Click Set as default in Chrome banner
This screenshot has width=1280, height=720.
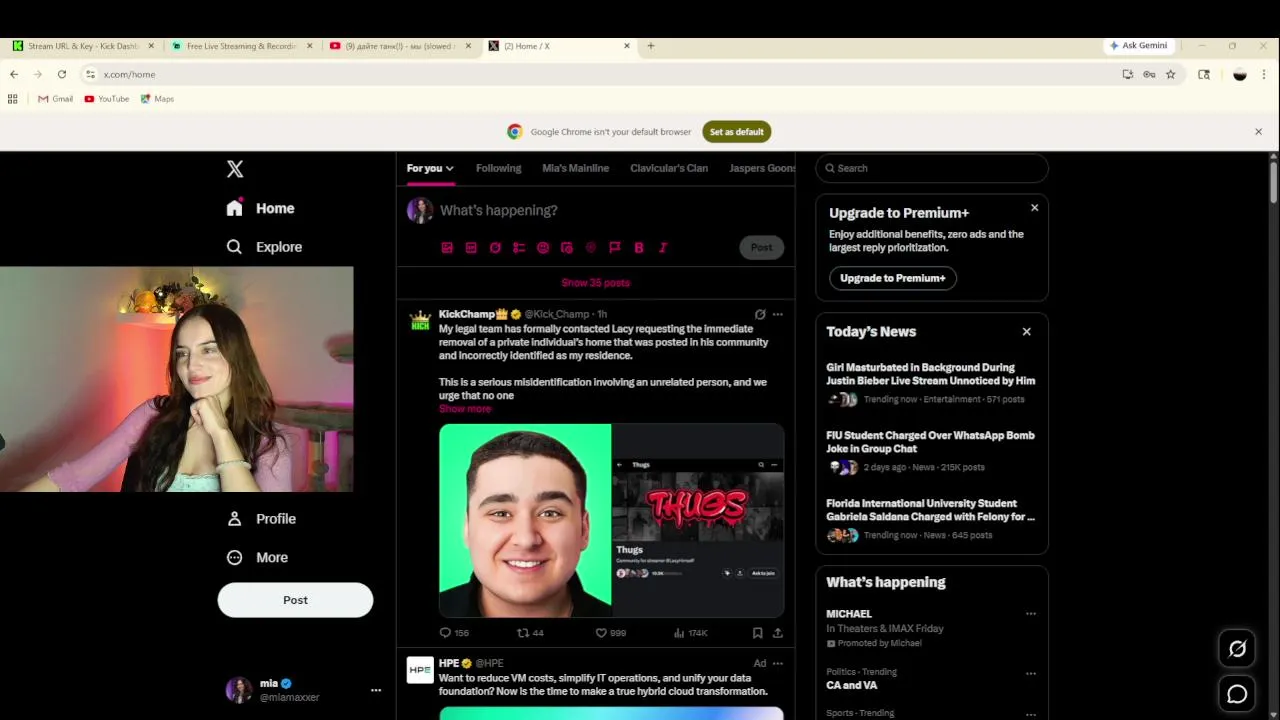(x=737, y=132)
